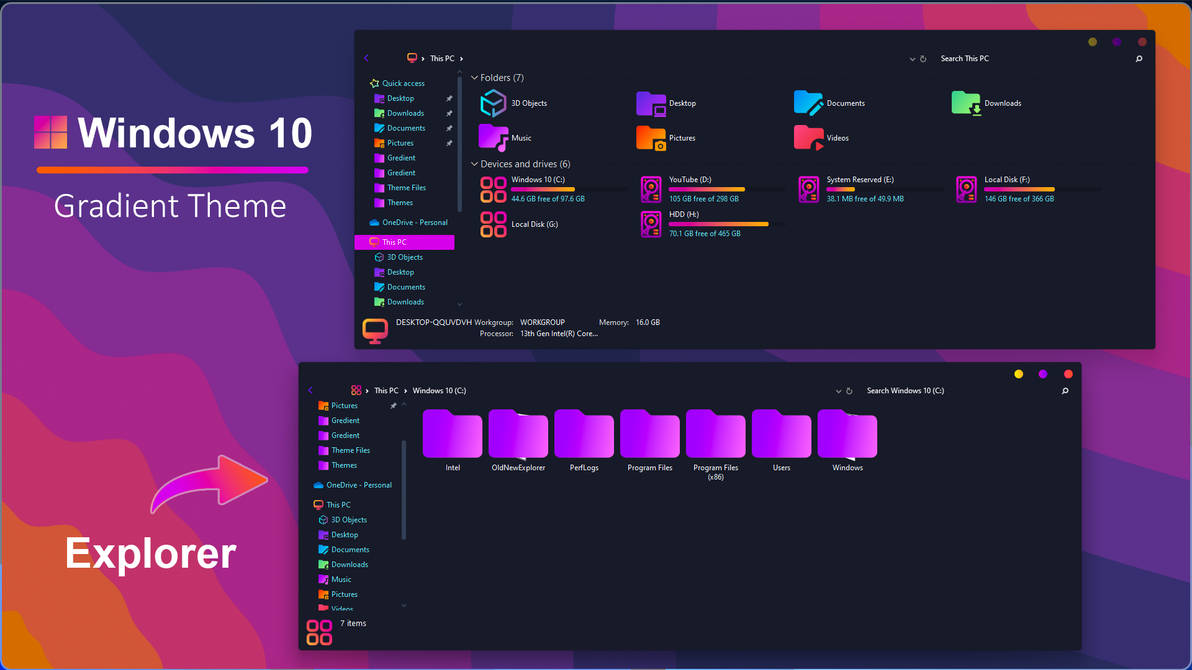Viewport: 1192px width, 670px height.
Task: Expand chevron after This PC in bottom window breadcrumb
Action: point(405,391)
